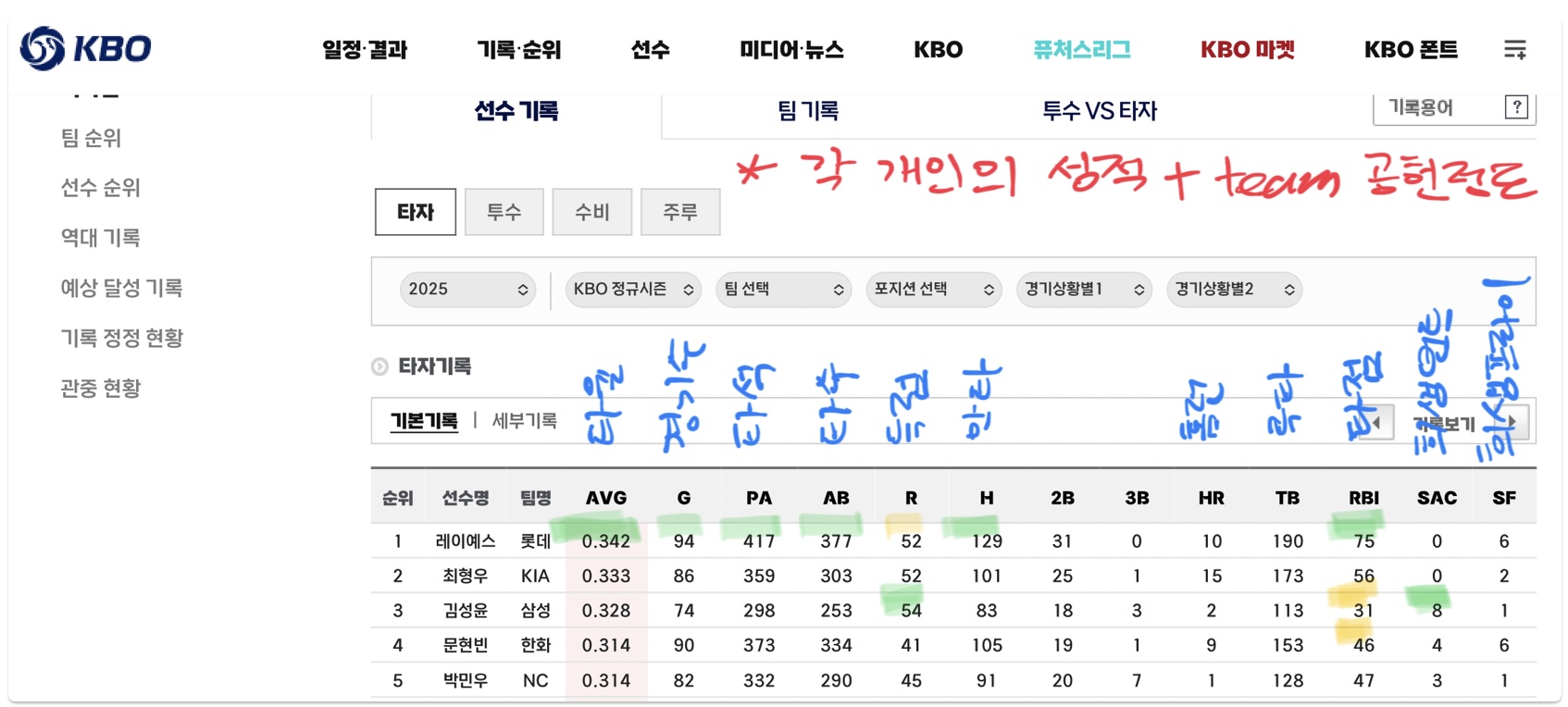
Task: Open the 선수 top menu
Action: pyautogui.click(x=651, y=50)
